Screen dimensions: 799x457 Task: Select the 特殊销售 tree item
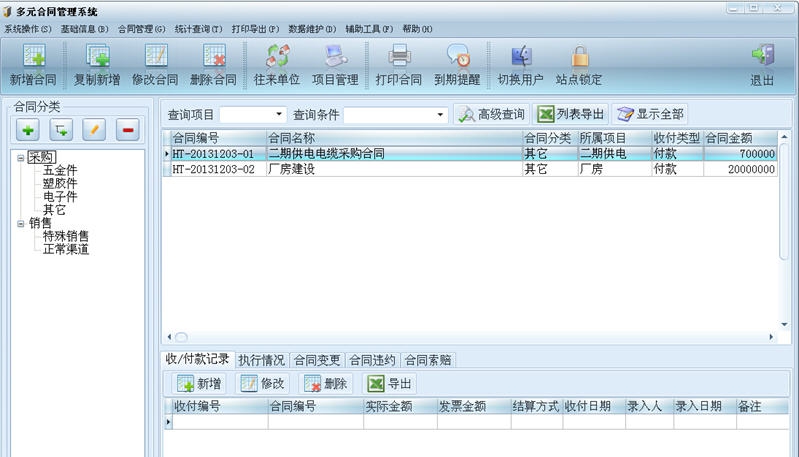[x=66, y=236]
